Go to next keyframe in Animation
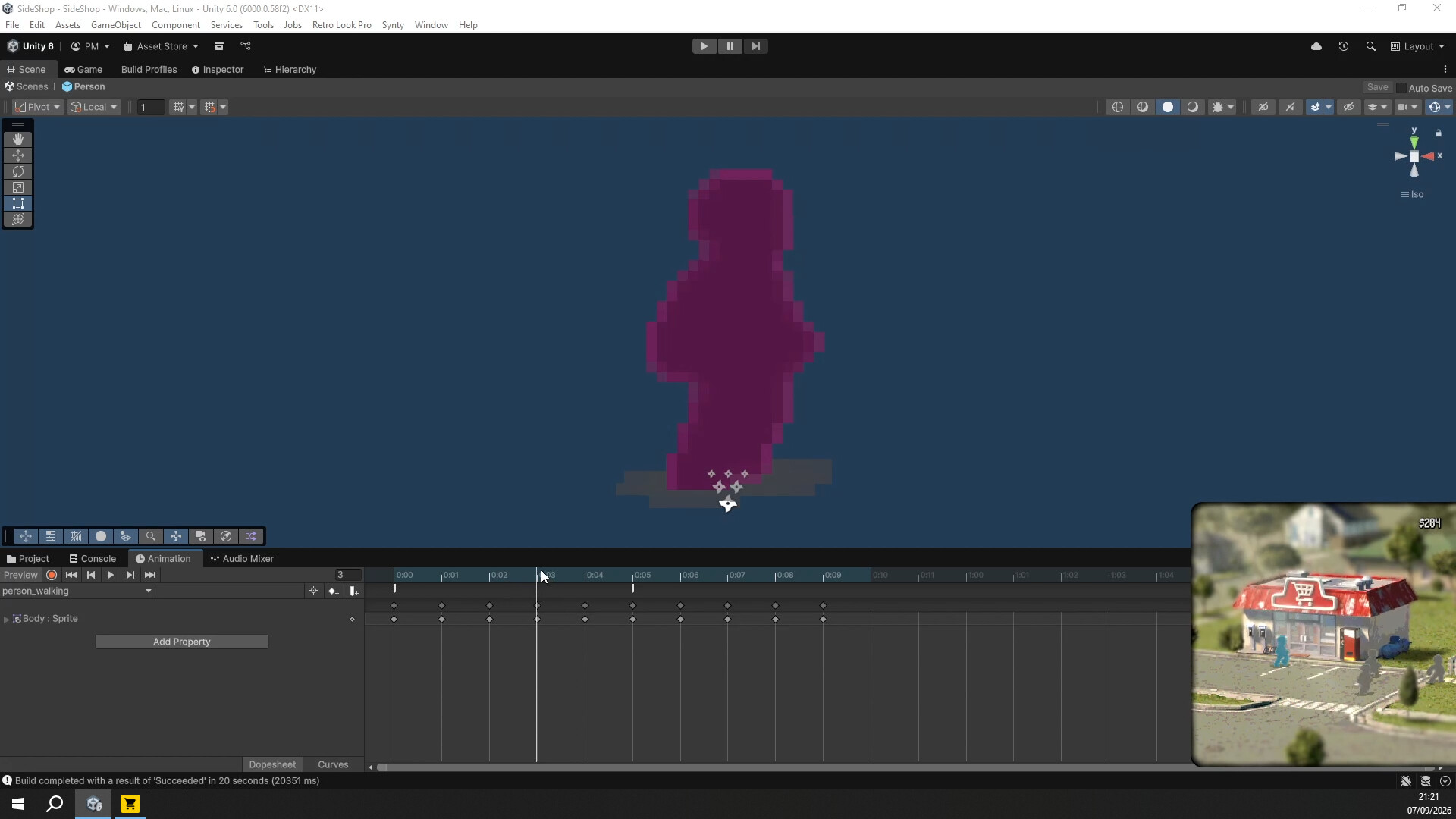Image resolution: width=1456 pixels, height=819 pixels. (x=130, y=576)
